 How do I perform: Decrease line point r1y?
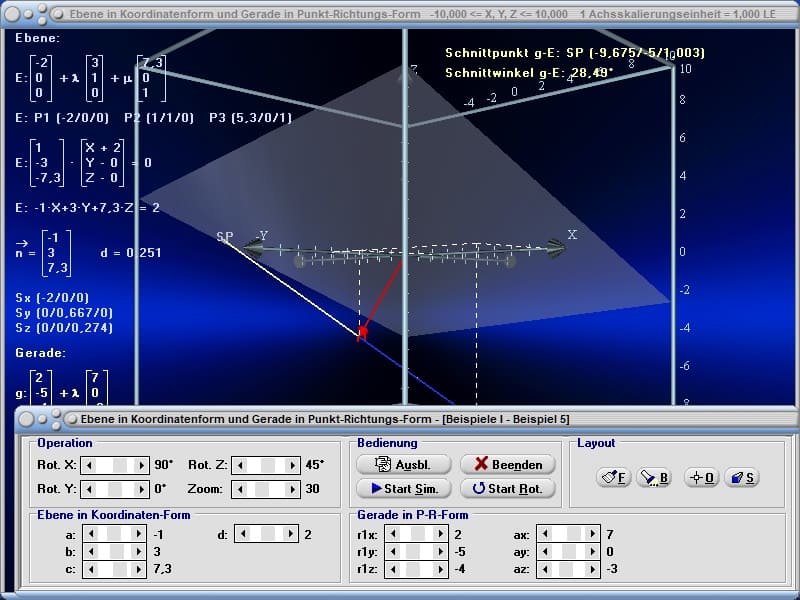pyautogui.click(x=393, y=552)
